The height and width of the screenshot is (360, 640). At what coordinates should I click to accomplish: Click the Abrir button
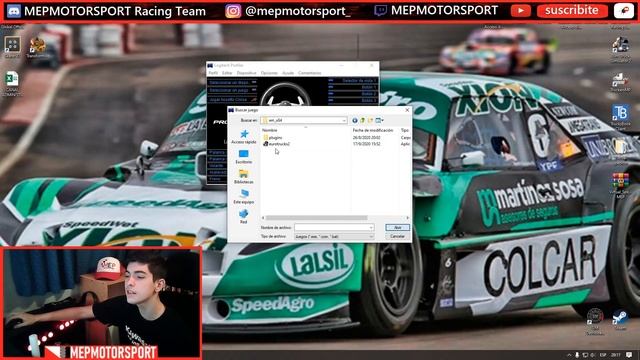[x=398, y=227]
